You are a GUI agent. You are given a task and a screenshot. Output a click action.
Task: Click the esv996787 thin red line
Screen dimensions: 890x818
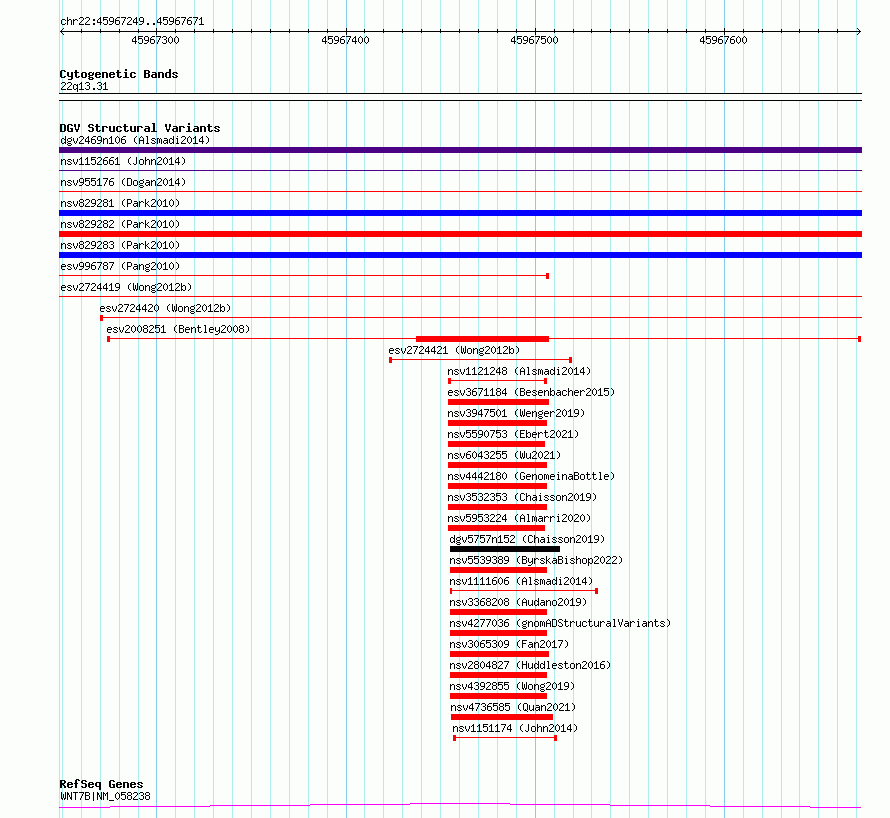click(304, 276)
